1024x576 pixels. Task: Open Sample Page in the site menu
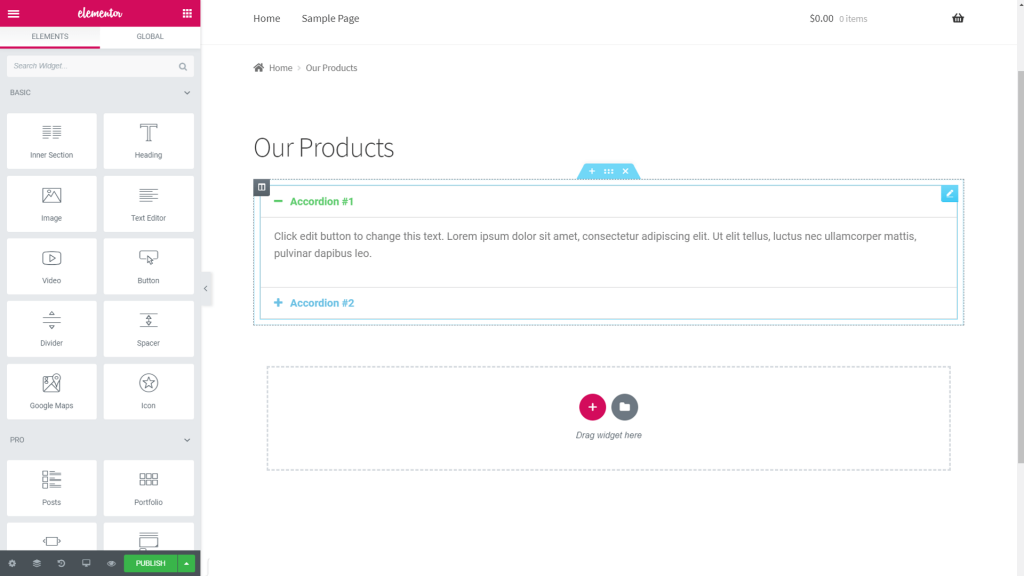(330, 19)
